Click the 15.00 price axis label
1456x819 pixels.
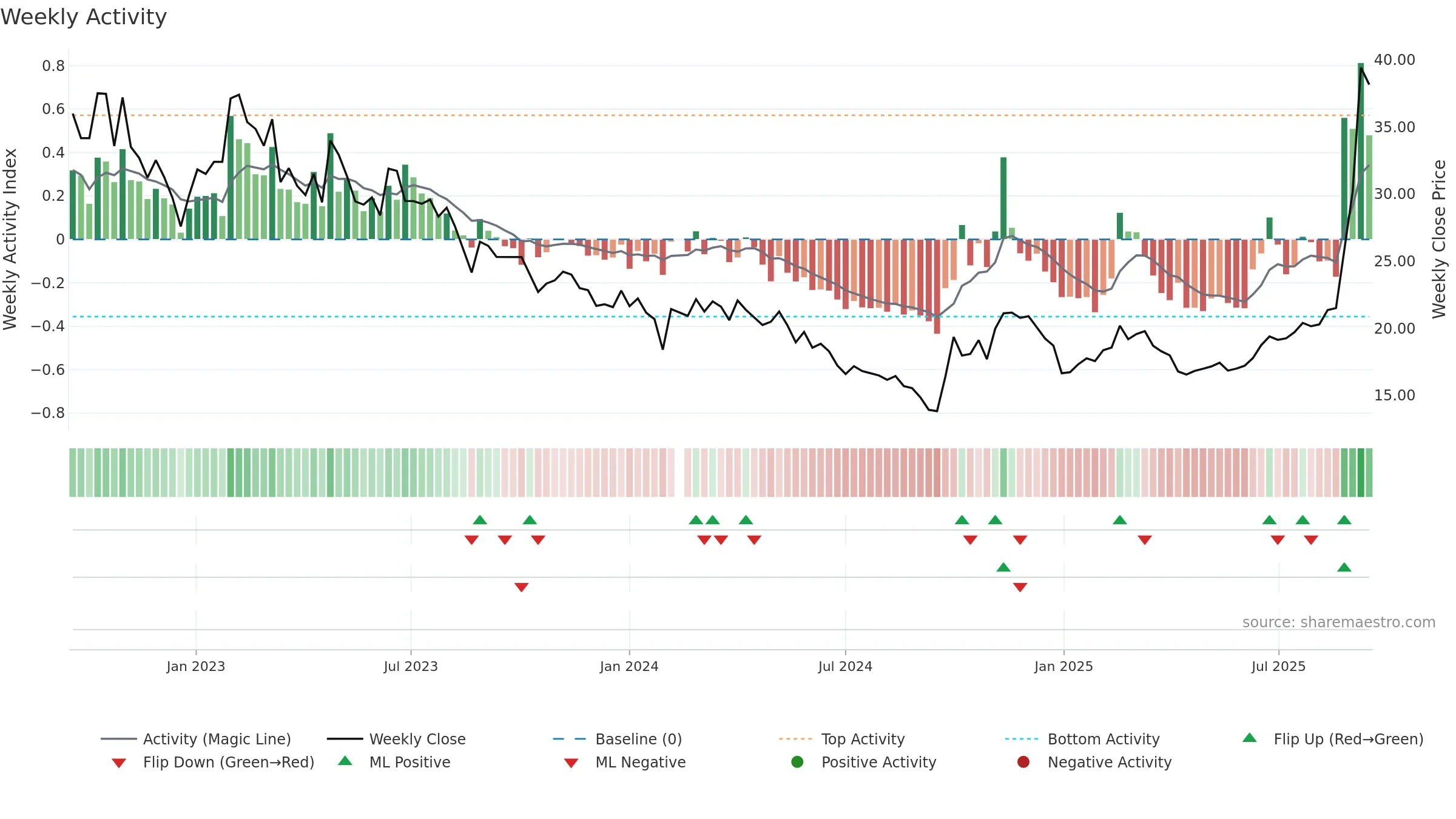tap(1395, 396)
